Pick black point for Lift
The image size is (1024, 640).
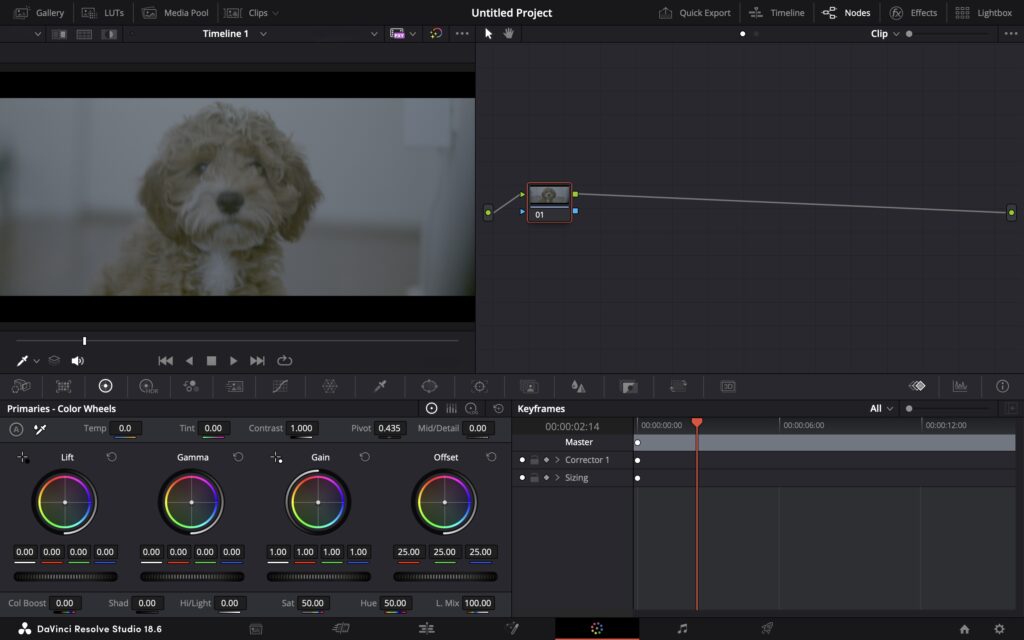23,457
